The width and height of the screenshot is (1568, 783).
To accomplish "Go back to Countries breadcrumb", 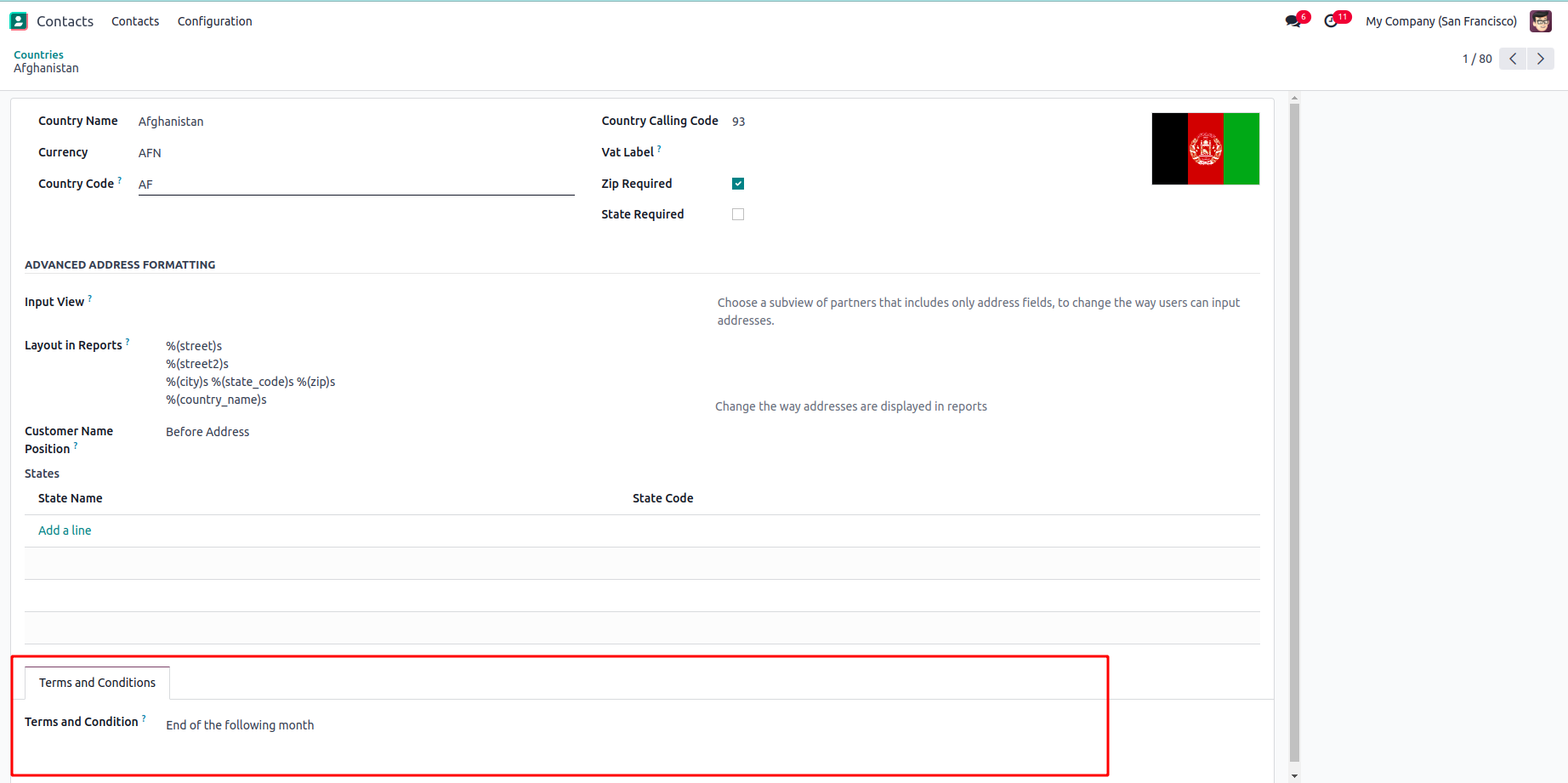I will [38, 54].
